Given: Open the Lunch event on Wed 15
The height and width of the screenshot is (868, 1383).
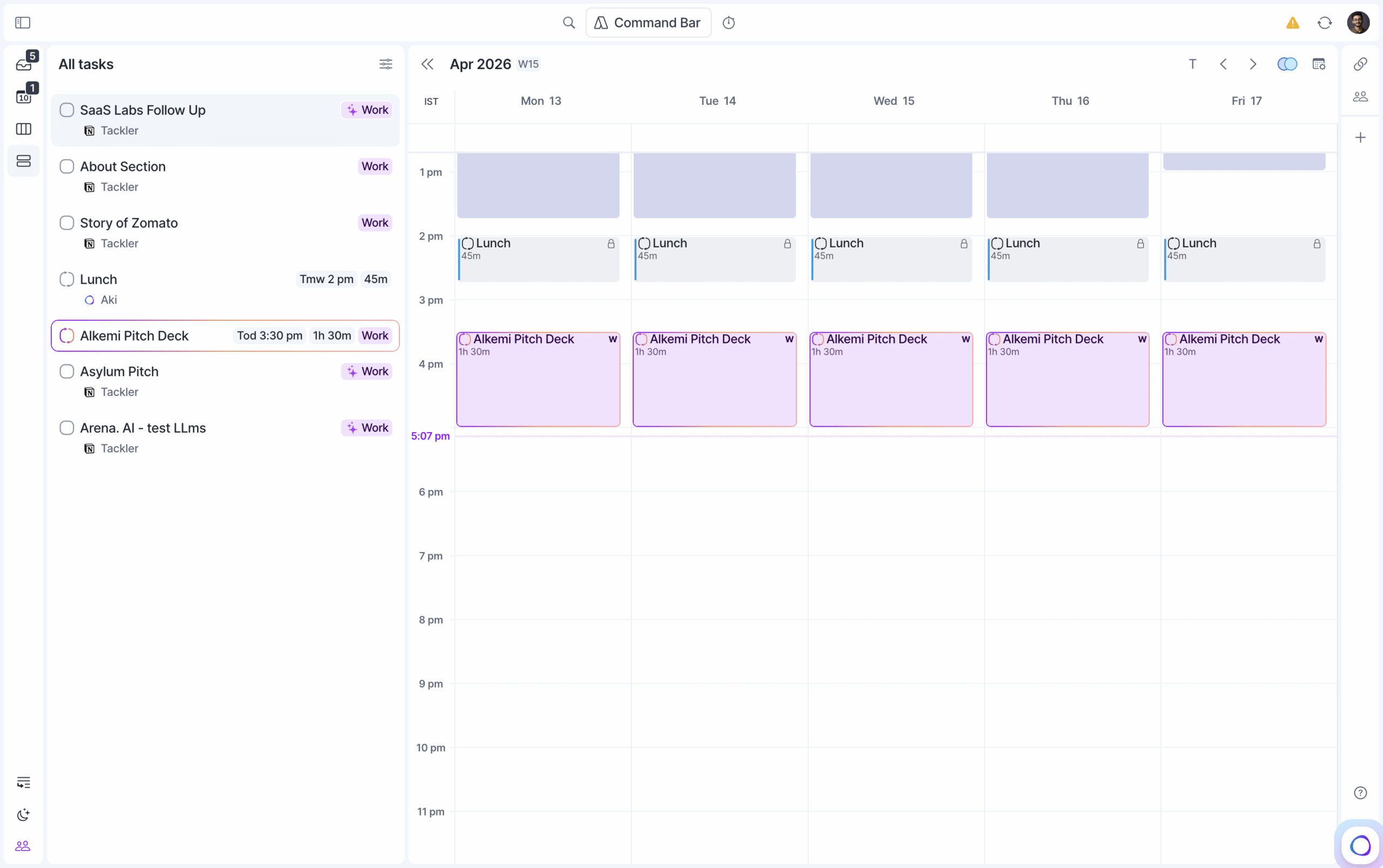Looking at the screenshot, I should 891,259.
